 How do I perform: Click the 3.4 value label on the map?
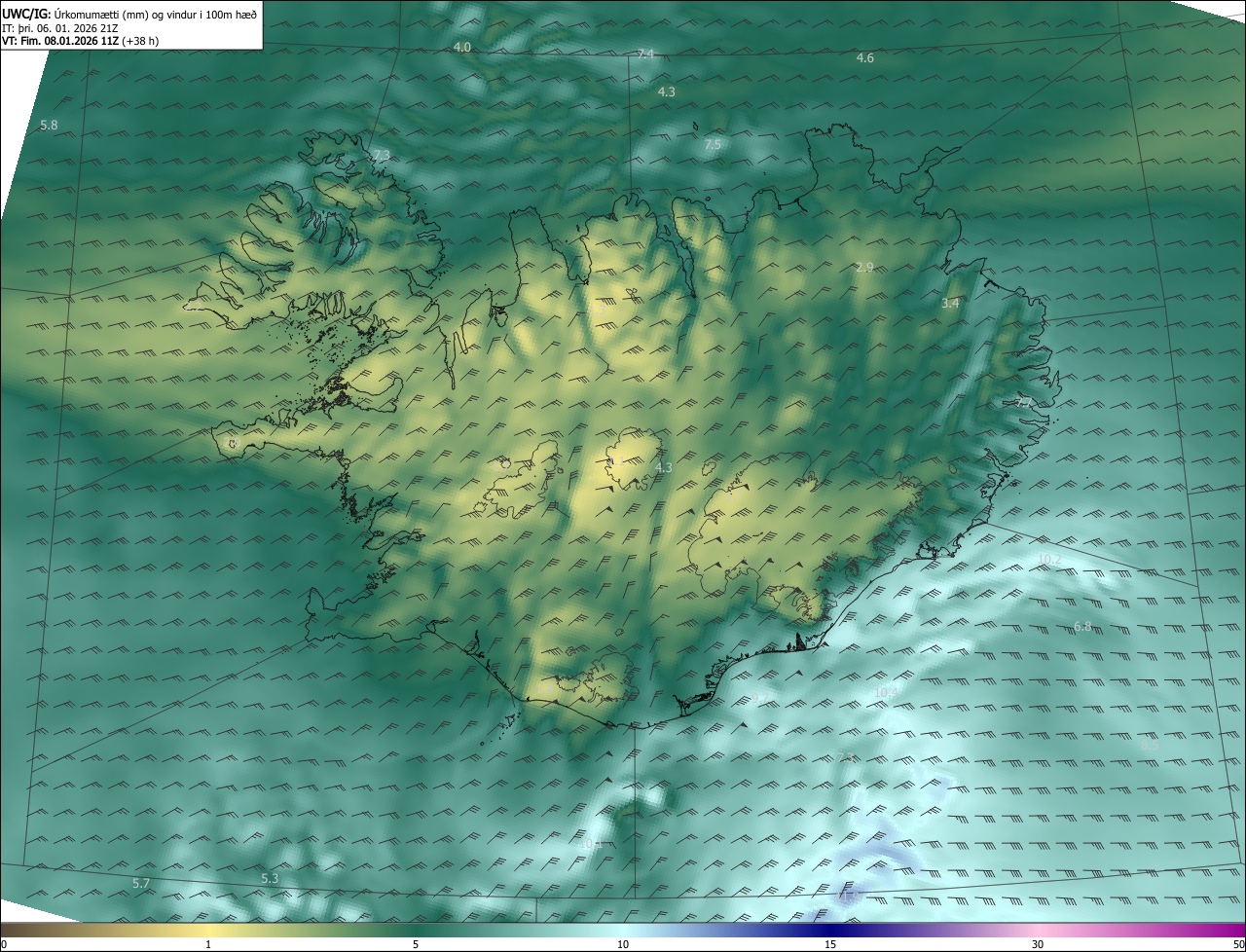coord(950,304)
